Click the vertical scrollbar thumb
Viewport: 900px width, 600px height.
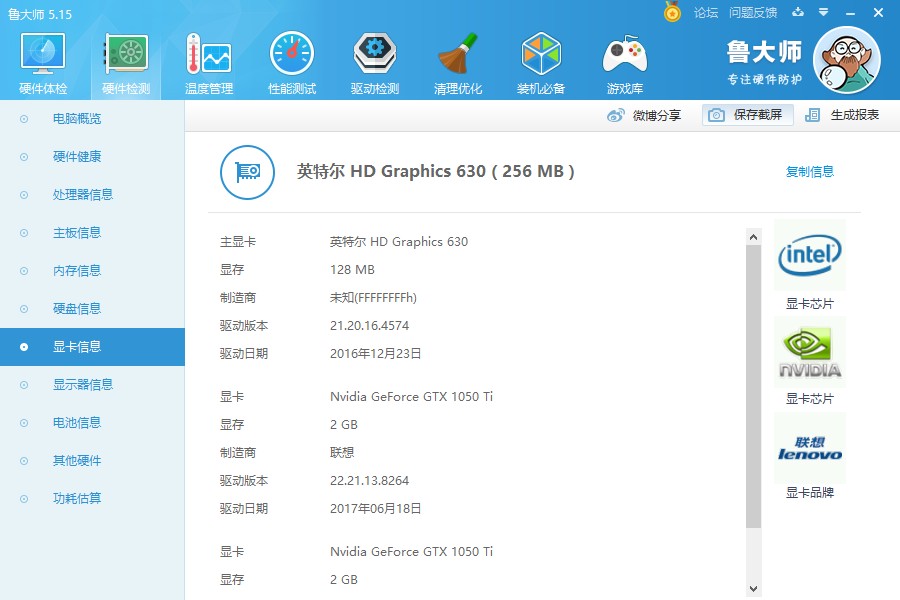tap(754, 386)
